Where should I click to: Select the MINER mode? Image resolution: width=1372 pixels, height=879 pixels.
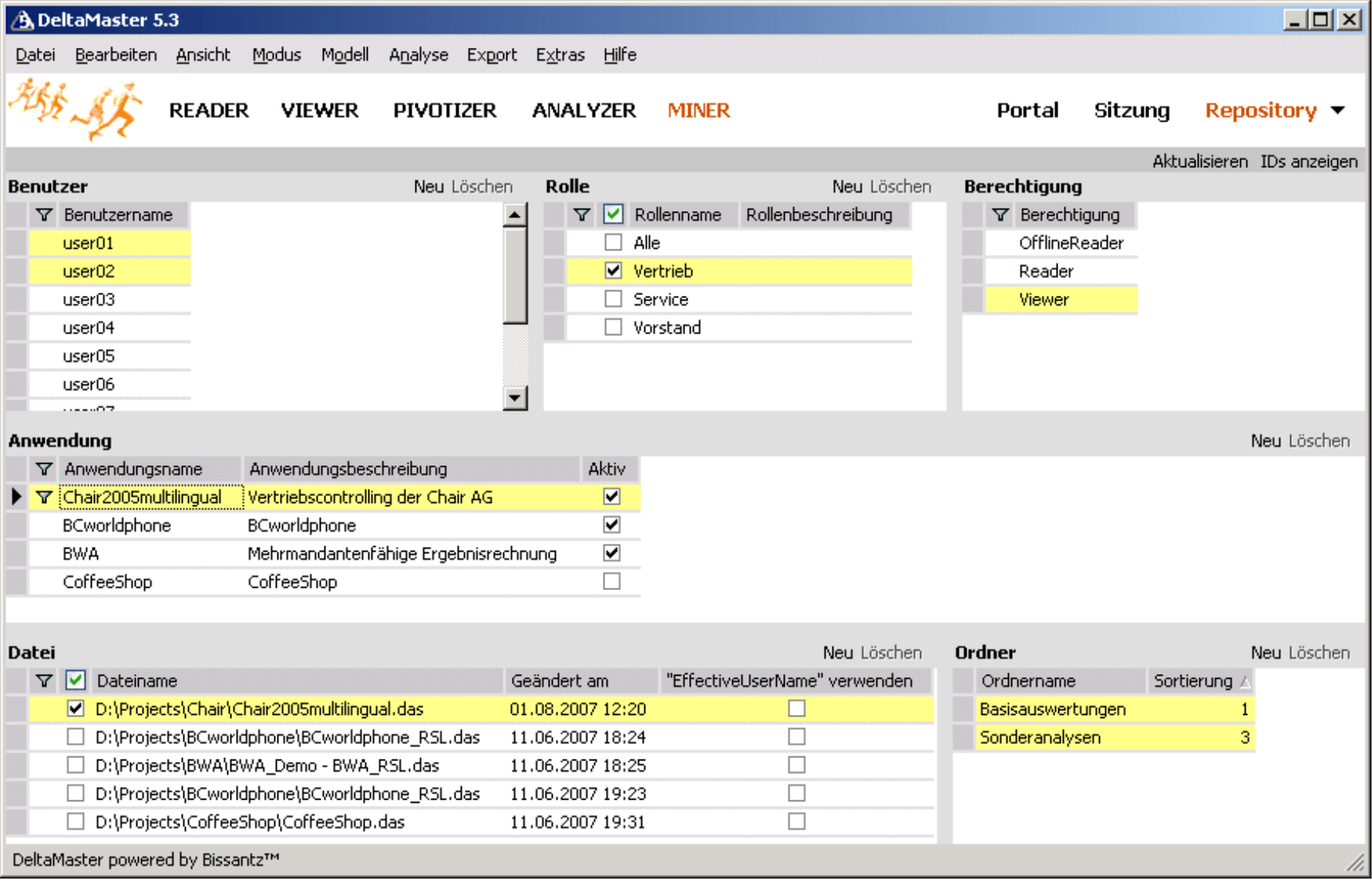point(698,111)
